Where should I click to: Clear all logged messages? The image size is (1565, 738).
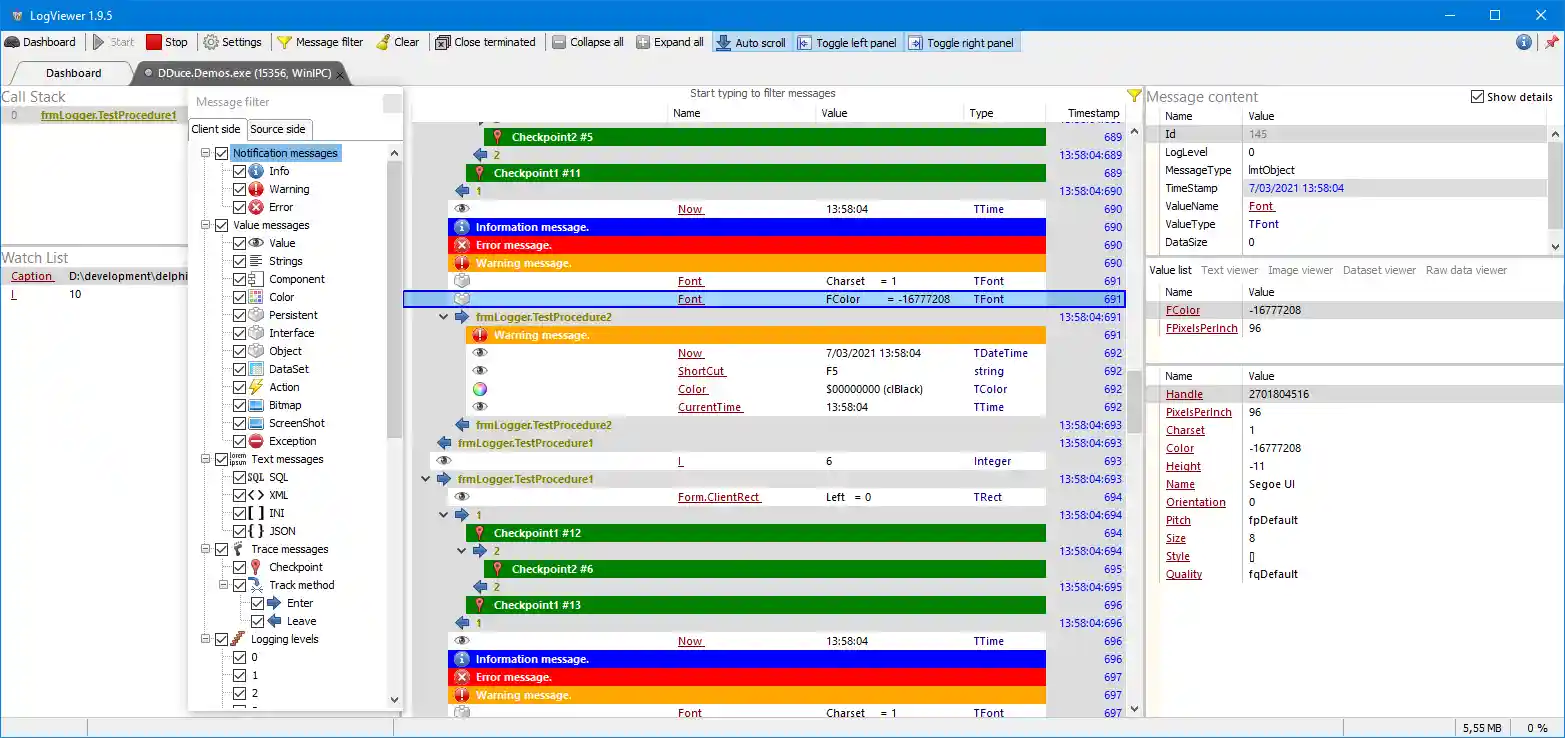pyautogui.click(x=398, y=42)
